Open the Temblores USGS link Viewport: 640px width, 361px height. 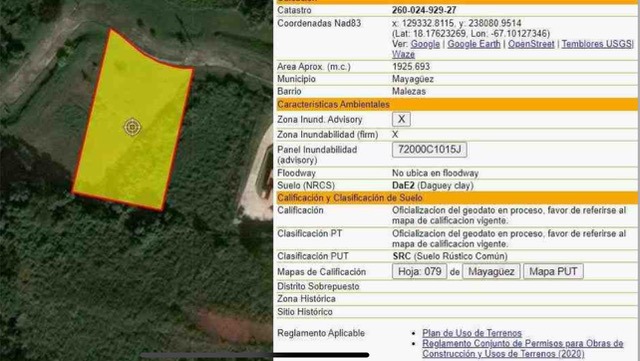[596, 44]
